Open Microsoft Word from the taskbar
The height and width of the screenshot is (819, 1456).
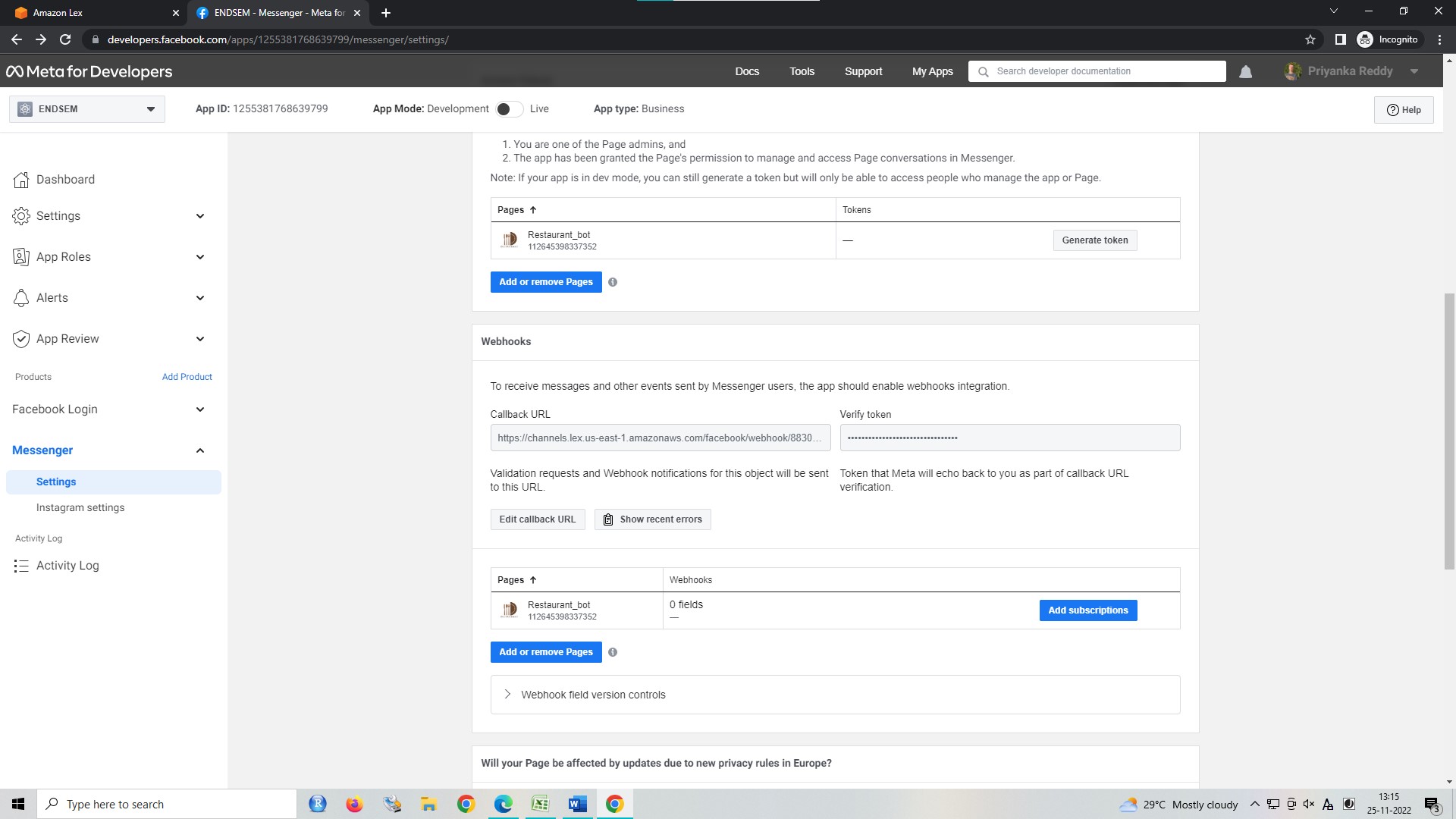point(577,804)
